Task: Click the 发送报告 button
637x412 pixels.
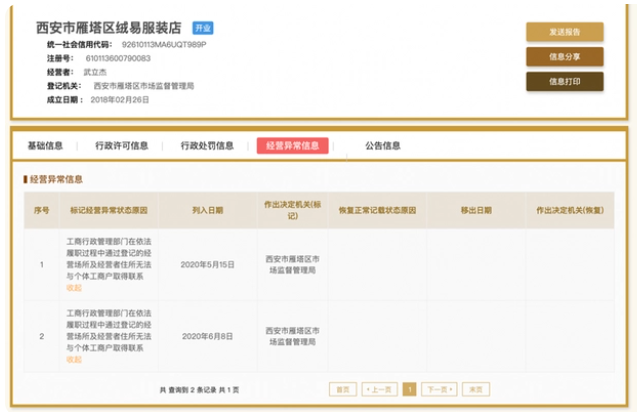Action: [565, 32]
